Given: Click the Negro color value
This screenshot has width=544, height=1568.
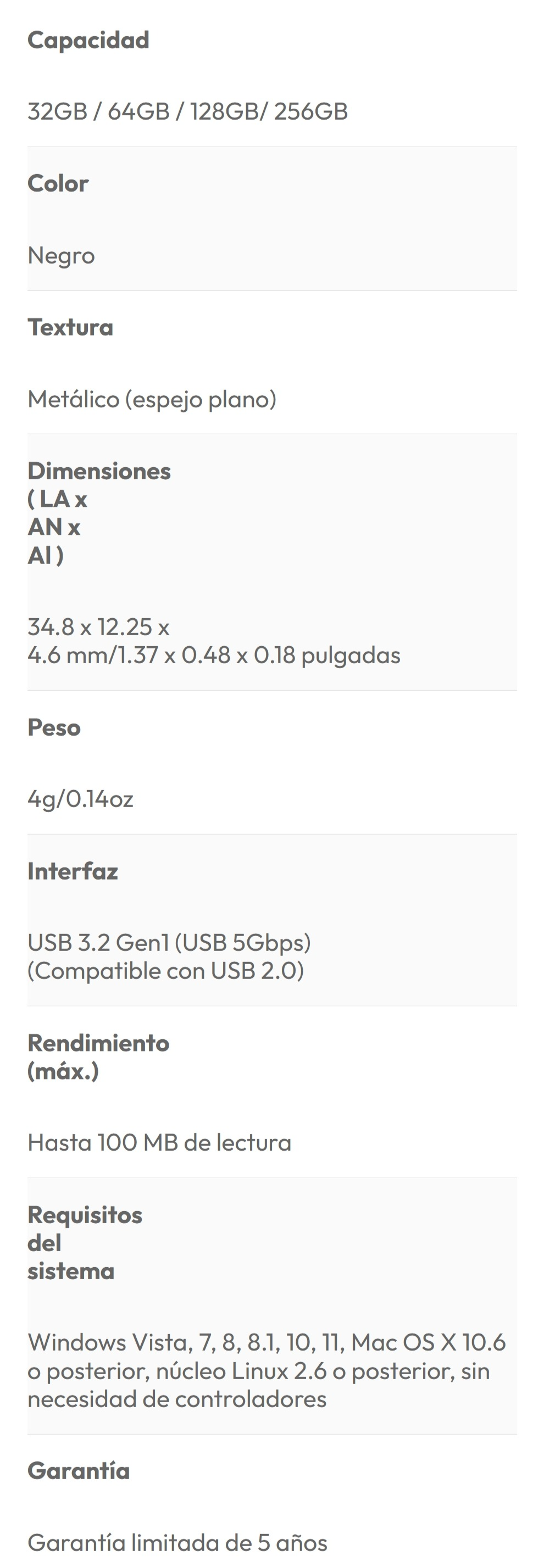Looking at the screenshot, I should (61, 256).
